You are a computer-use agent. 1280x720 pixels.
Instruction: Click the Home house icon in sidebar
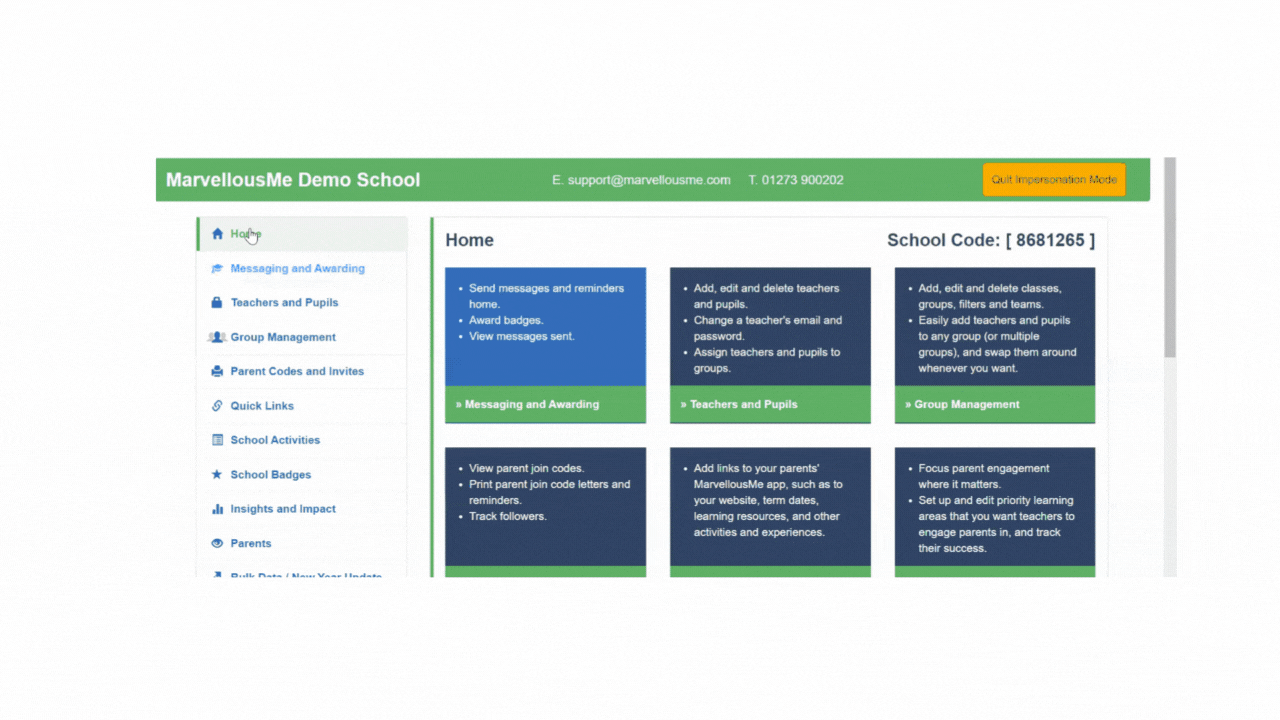tap(217, 234)
